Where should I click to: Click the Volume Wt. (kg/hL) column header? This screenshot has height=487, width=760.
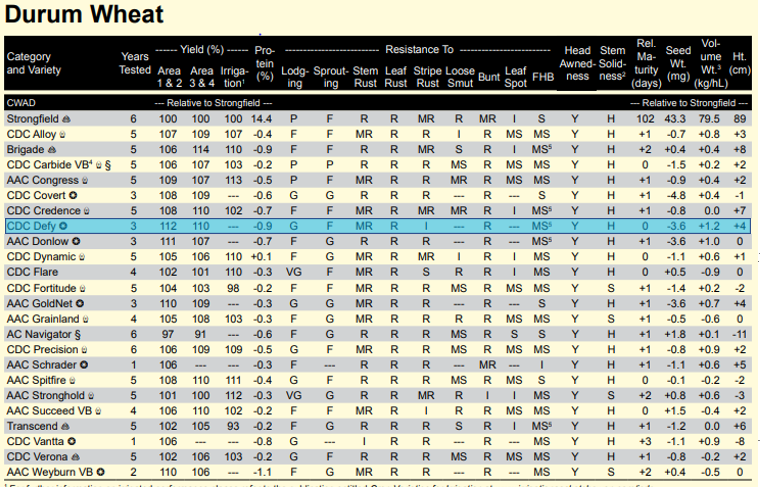[711, 63]
